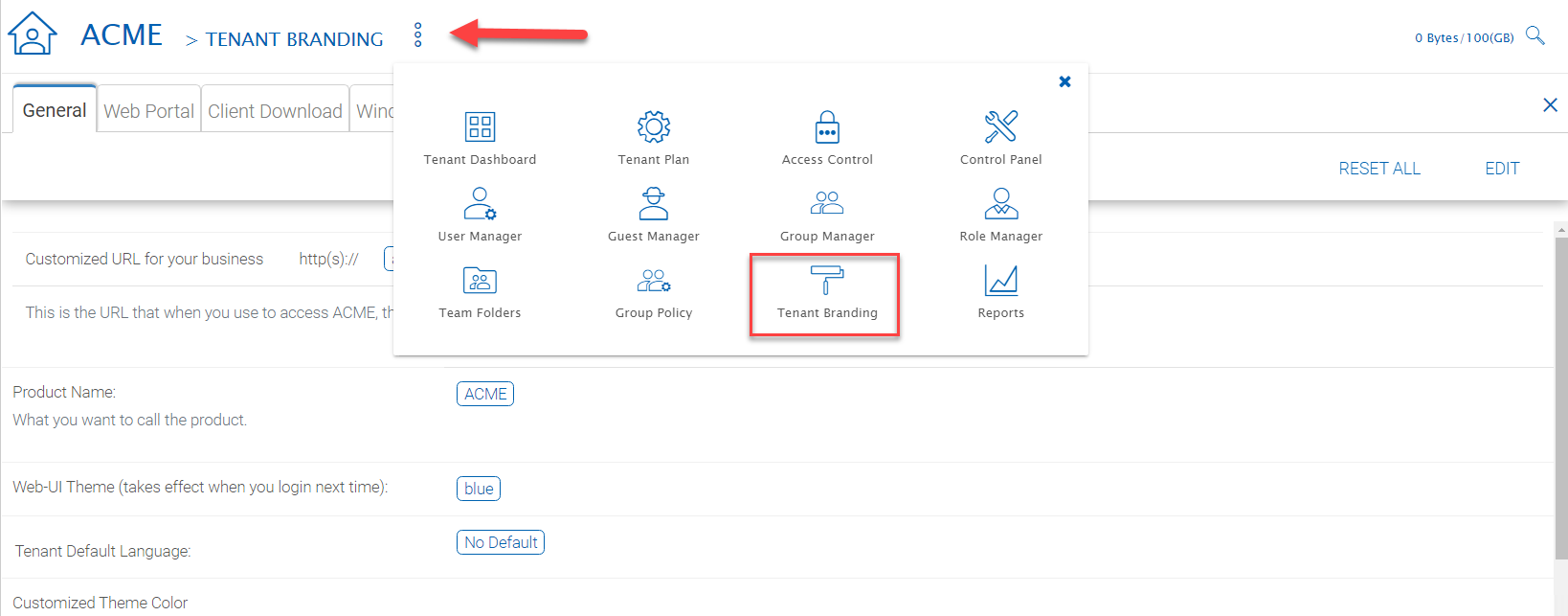Open Tenant Dashboard from the menu
Viewport: 1568px width, 616px height.
point(480,138)
